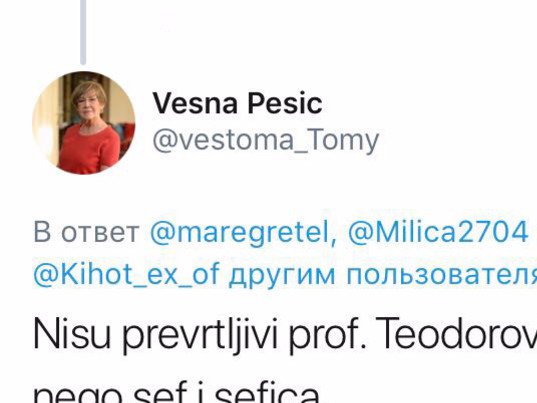Click the Vesna Pesic display name
This screenshot has width=537, height=403.
click(237, 103)
